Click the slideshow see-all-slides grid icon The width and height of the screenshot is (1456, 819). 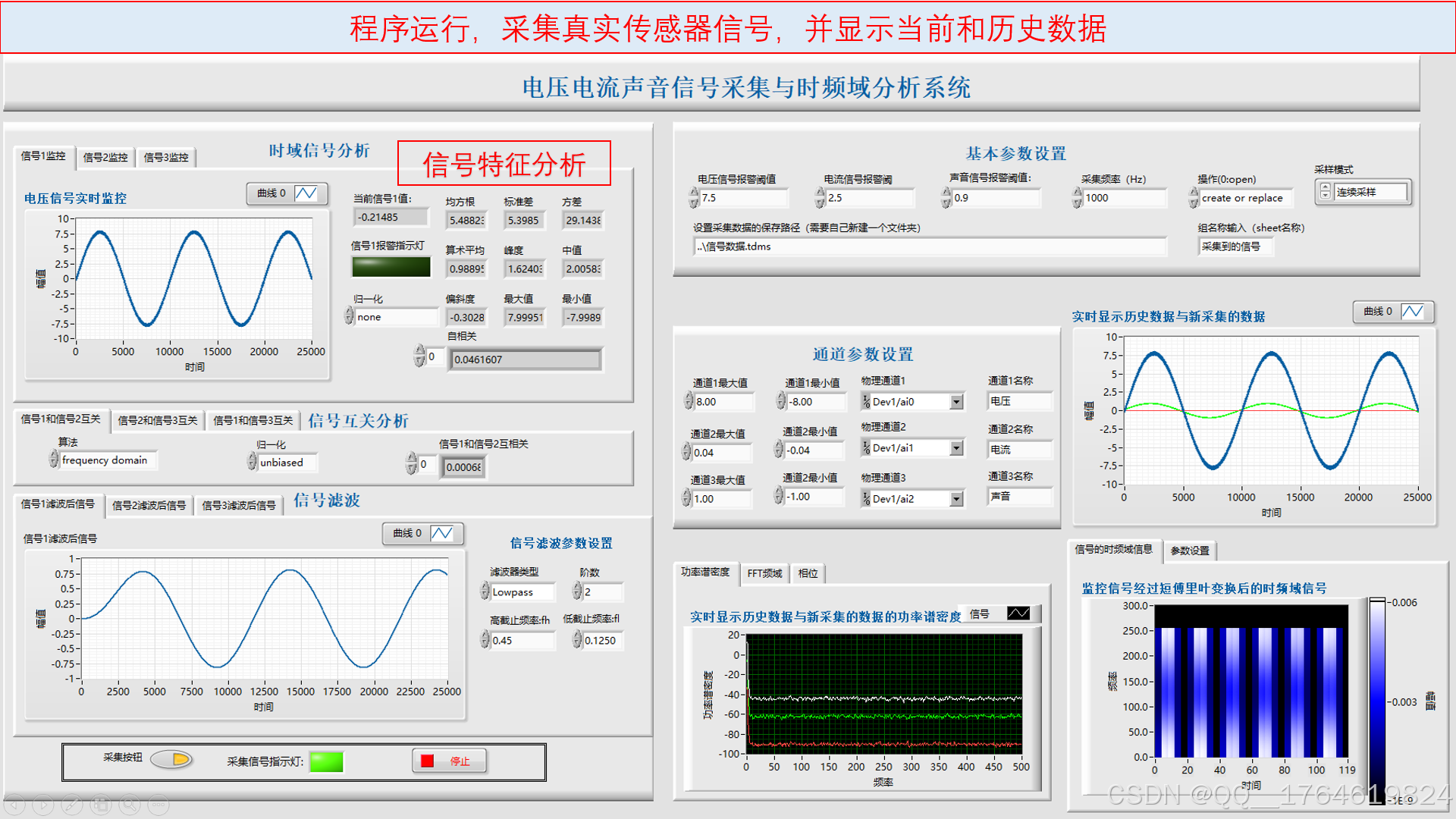tap(101, 804)
